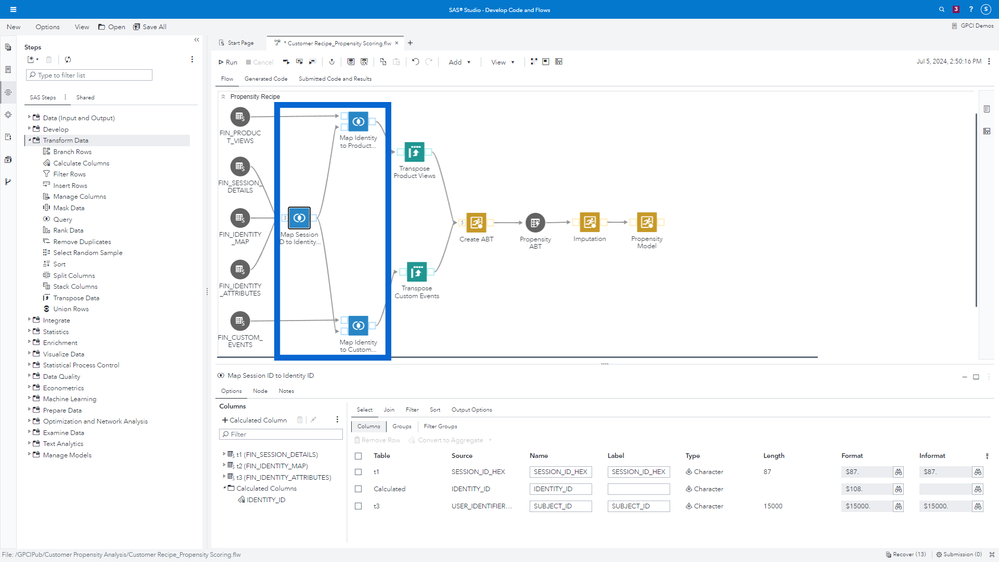Image resolution: width=999 pixels, height=562 pixels.
Task: Switch to the Generated Code tab
Action: [x=266, y=79]
